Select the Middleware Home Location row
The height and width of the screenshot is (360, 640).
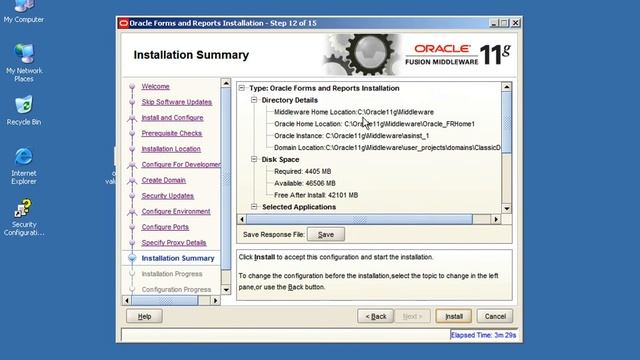[x=354, y=112]
